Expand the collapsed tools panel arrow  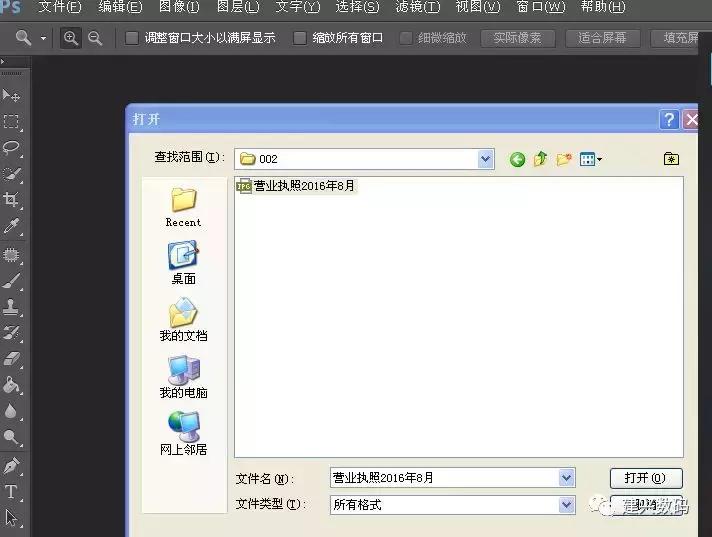[3, 61]
